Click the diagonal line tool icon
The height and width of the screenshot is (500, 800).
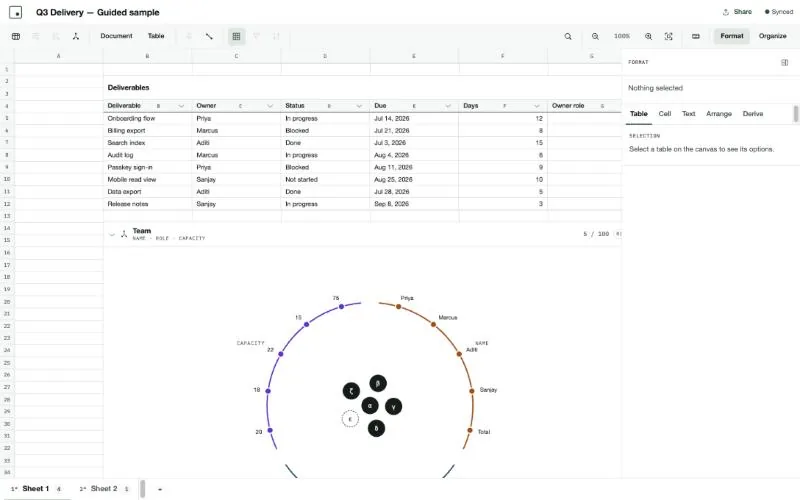point(209,36)
